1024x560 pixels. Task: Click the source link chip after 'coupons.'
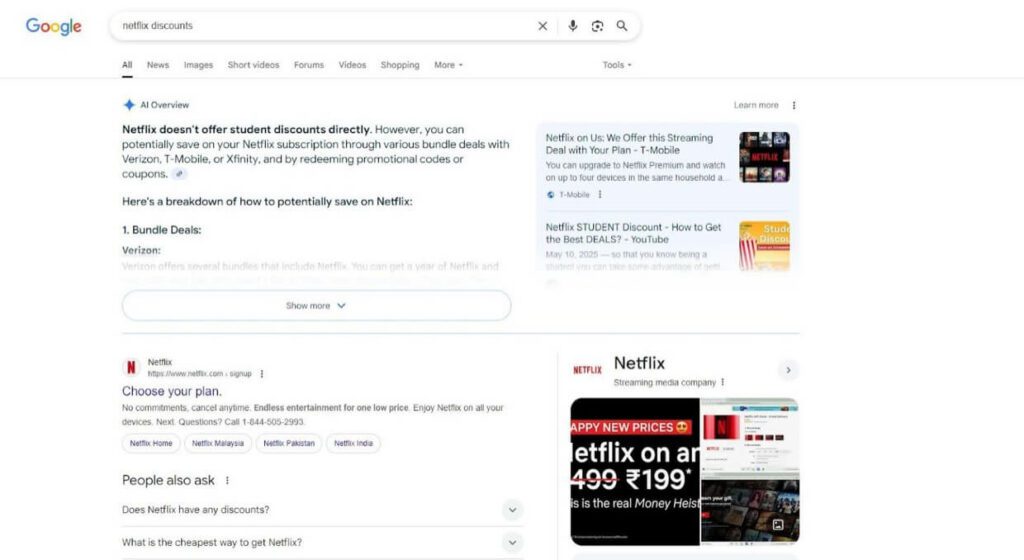180,174
